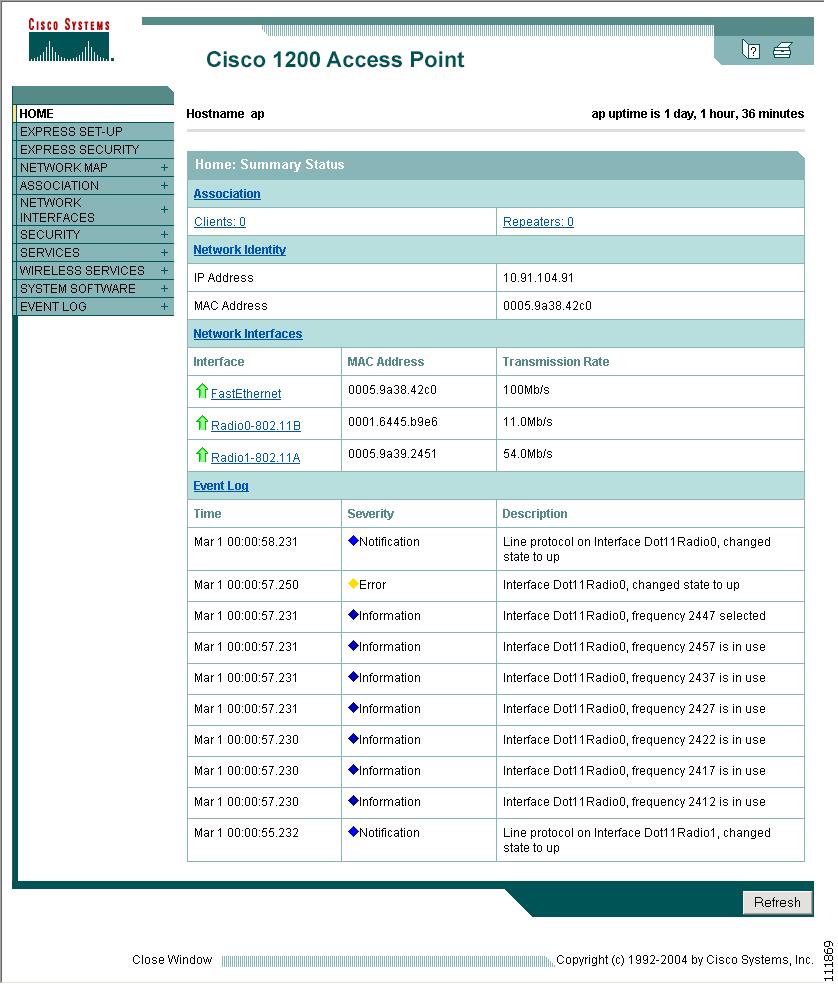The width and height of the screenshot is (838, 984).
Task: Click the Refresh button
Action: tap(777, 902)
